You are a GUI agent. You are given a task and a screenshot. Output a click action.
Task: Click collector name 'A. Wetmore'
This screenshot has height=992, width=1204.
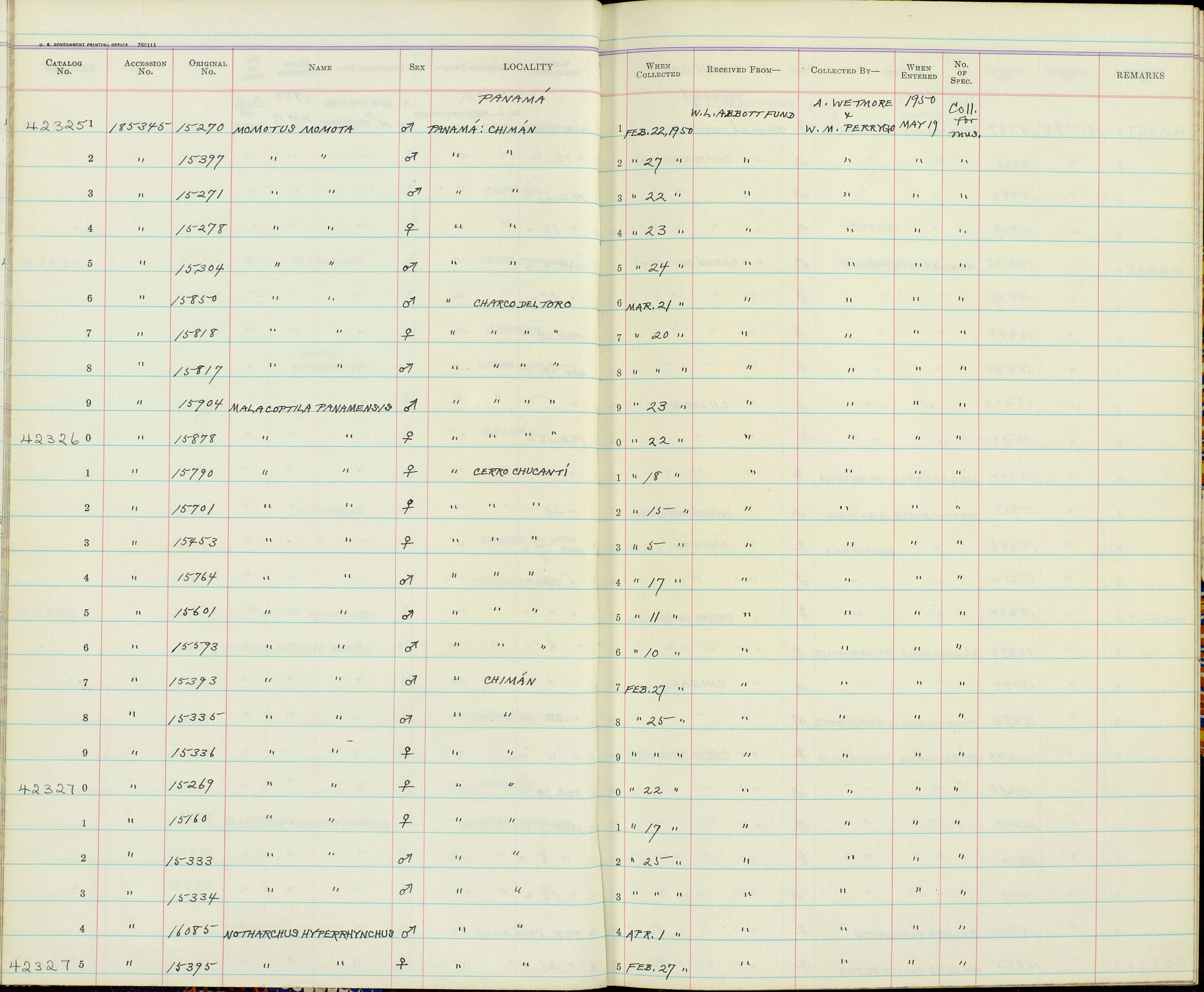(853, 104)
